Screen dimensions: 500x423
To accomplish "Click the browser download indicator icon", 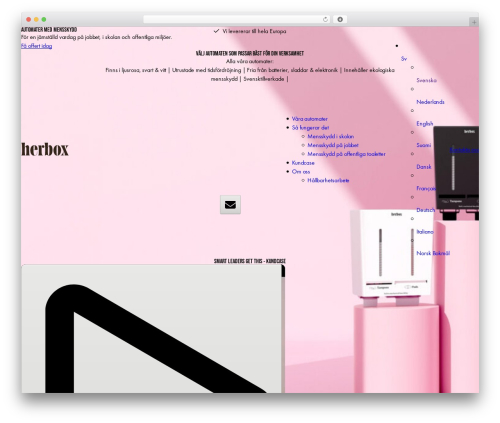I will 340,19.
